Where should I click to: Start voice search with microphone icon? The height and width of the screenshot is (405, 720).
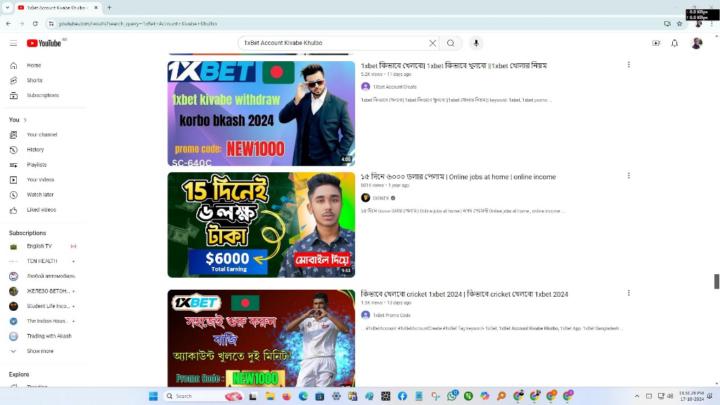(x=476, y=43)
